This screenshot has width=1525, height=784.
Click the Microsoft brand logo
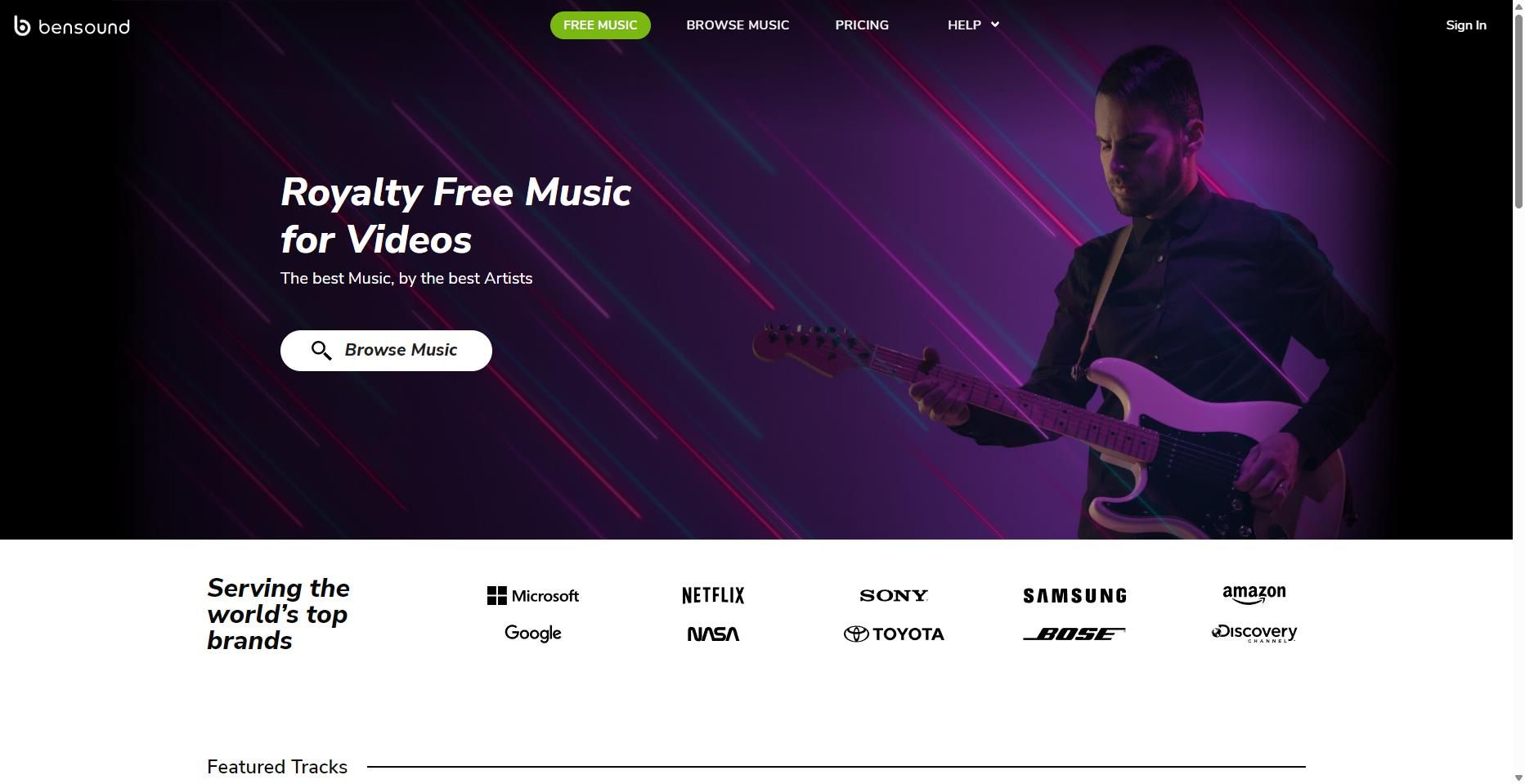[533, 596]
